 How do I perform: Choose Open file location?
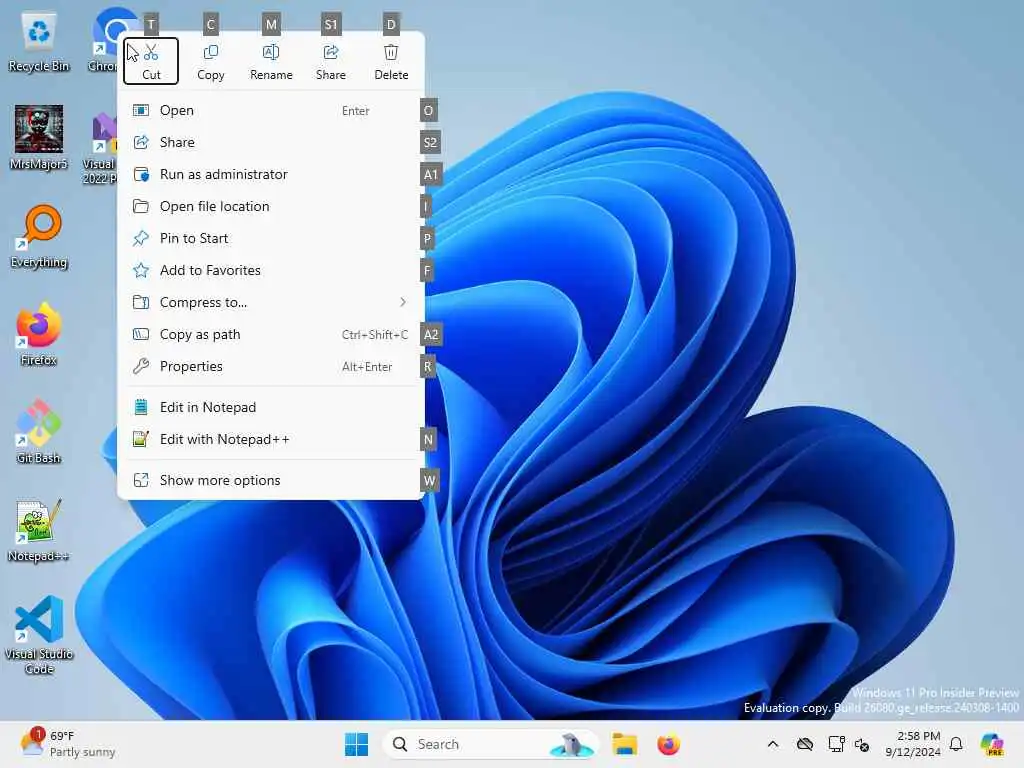[271, 206]
